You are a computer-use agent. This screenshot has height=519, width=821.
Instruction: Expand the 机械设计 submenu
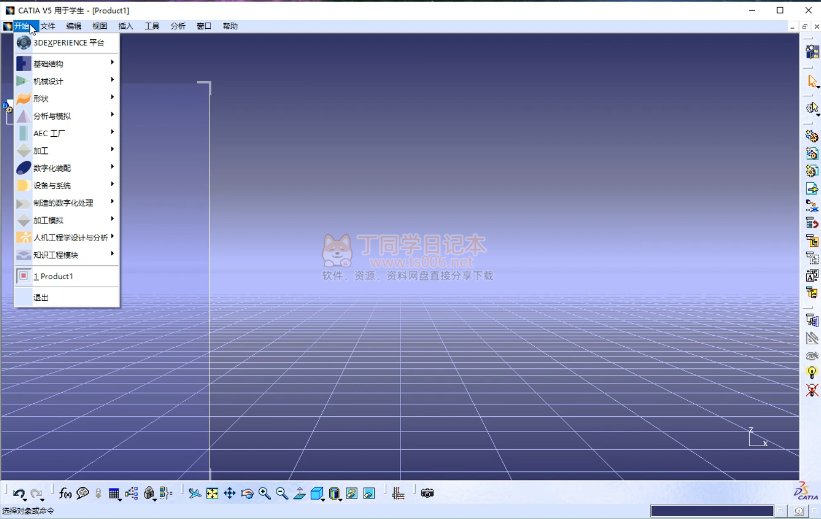tap(62, 81)
